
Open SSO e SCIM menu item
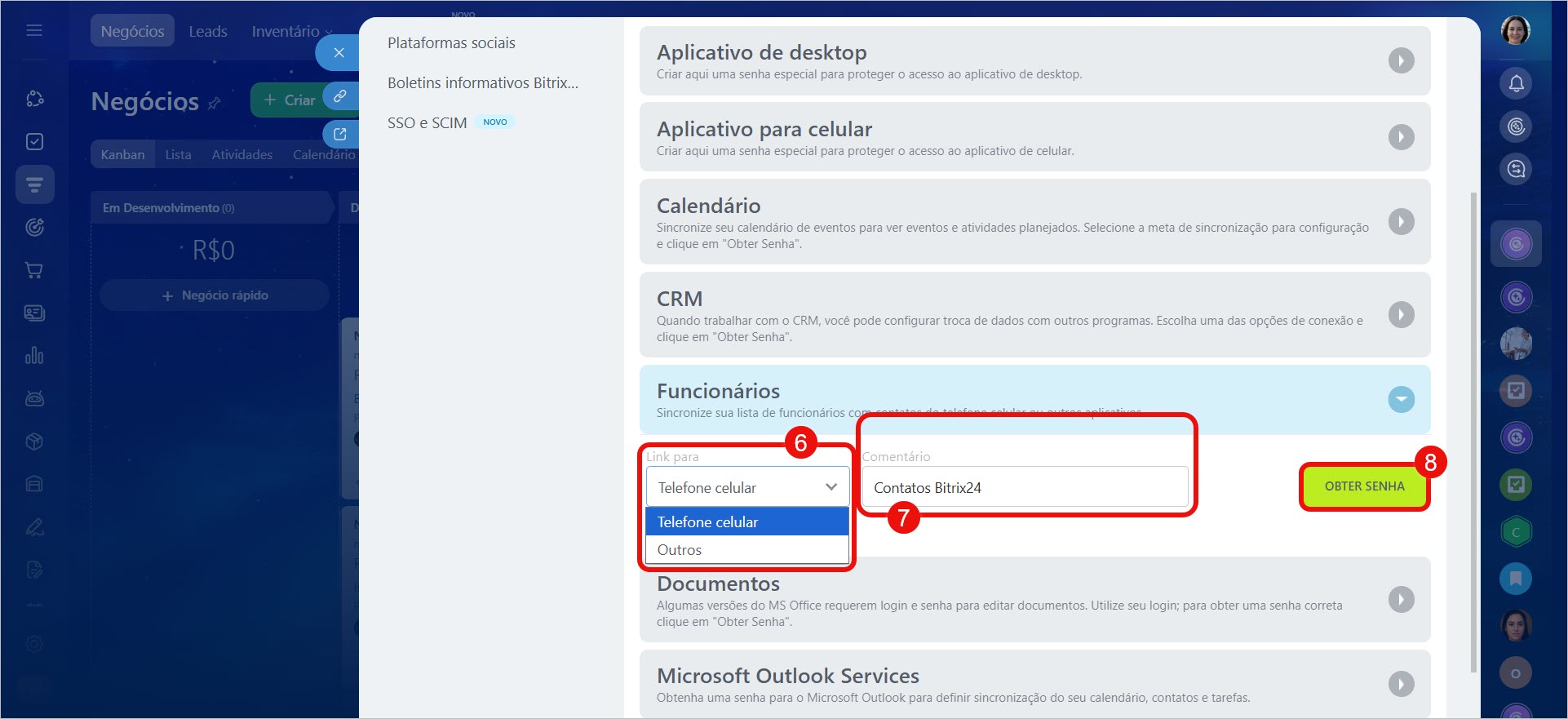click(x=427, y=122)
